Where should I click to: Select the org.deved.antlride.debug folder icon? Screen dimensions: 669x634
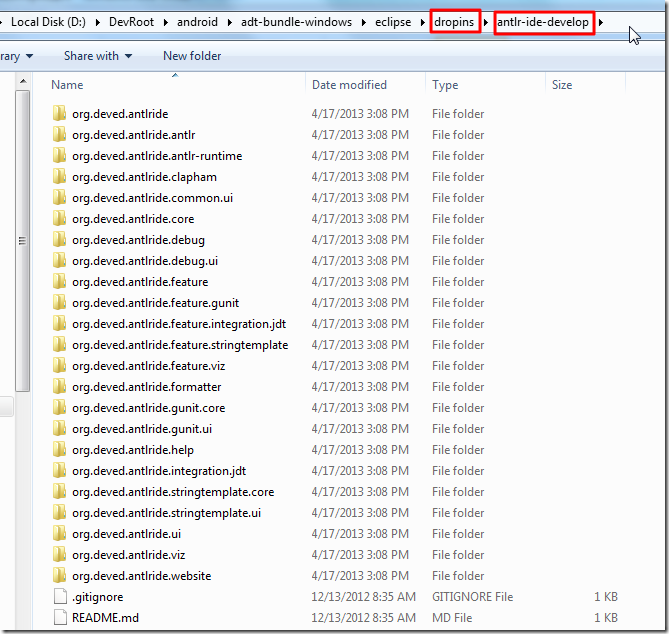pyautogui.click(x=59, y=239)
